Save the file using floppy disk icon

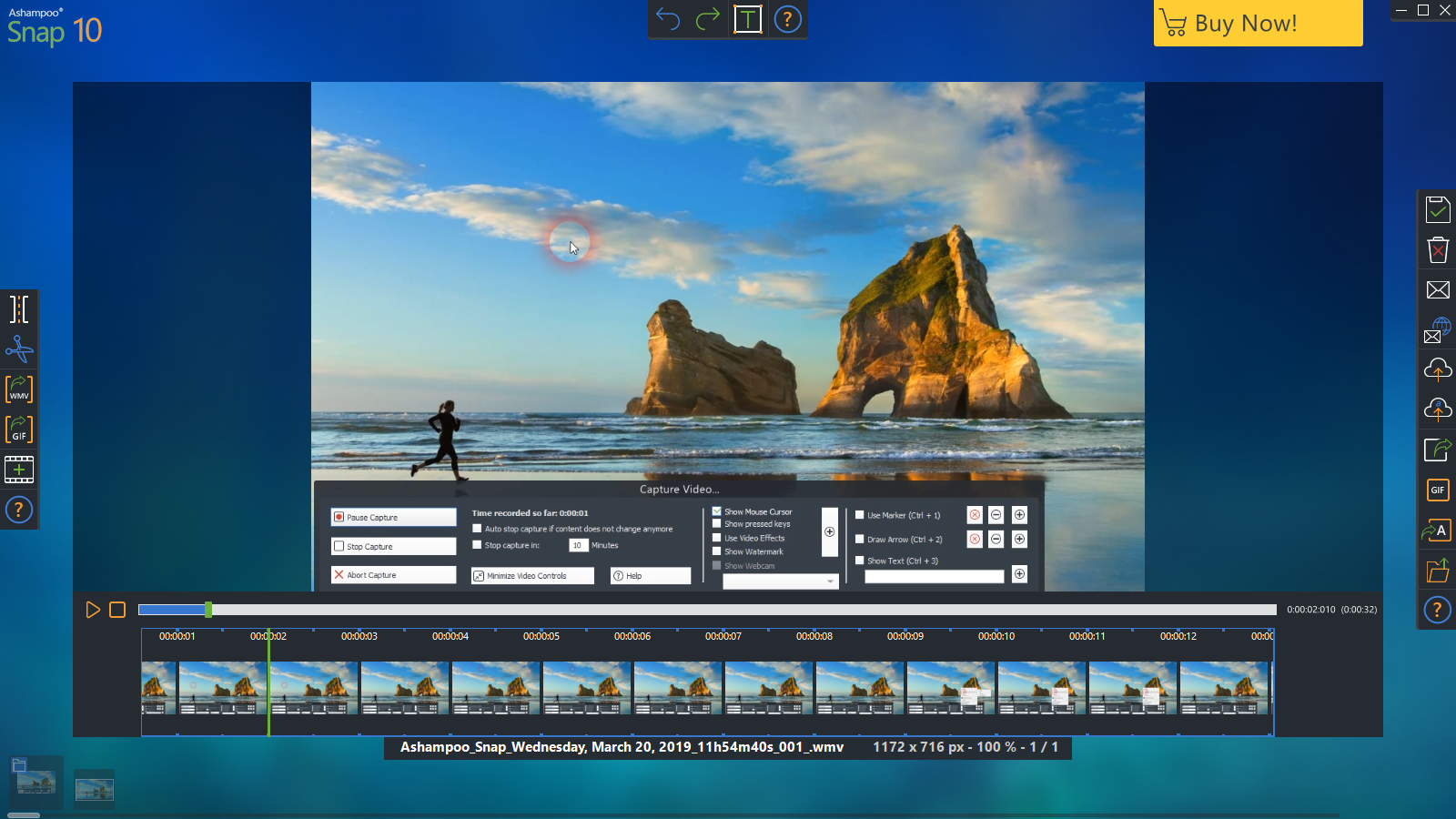click(x=1438, y=210)
